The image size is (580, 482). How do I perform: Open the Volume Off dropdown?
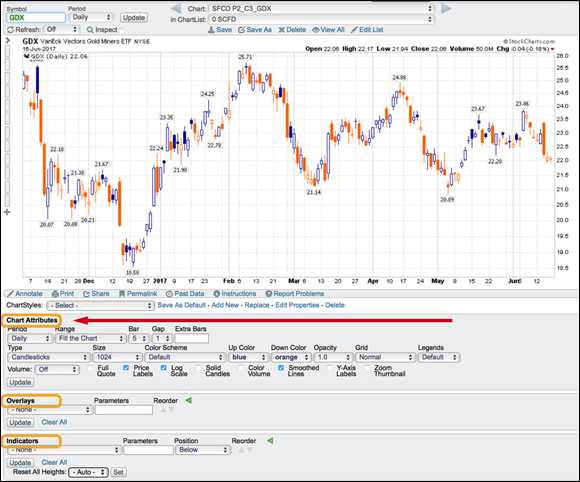(x=57, y=369)
